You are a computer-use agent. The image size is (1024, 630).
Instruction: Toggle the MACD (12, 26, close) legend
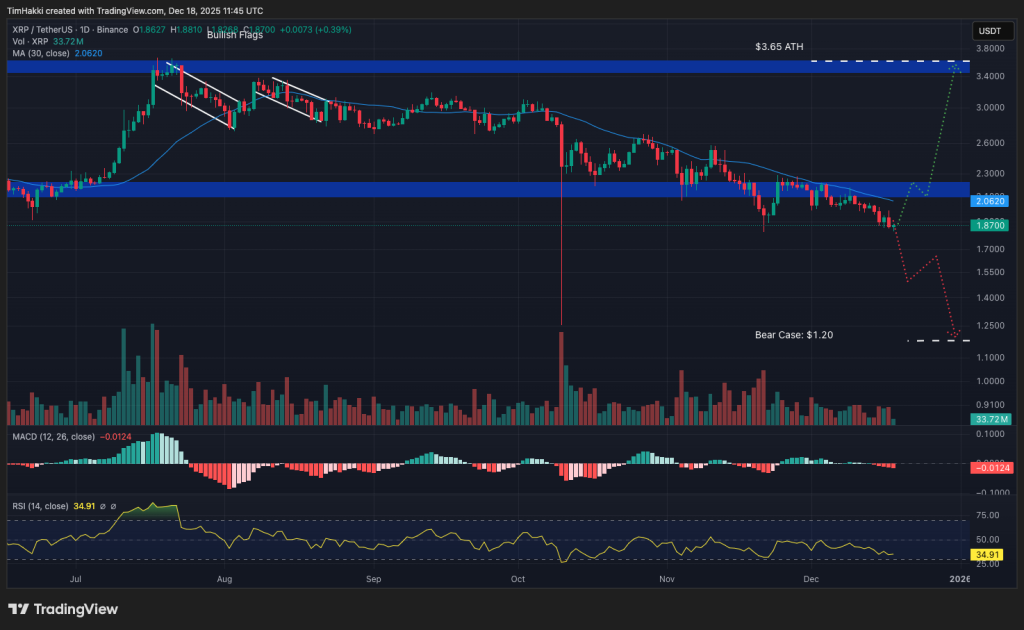coord(54,436)
